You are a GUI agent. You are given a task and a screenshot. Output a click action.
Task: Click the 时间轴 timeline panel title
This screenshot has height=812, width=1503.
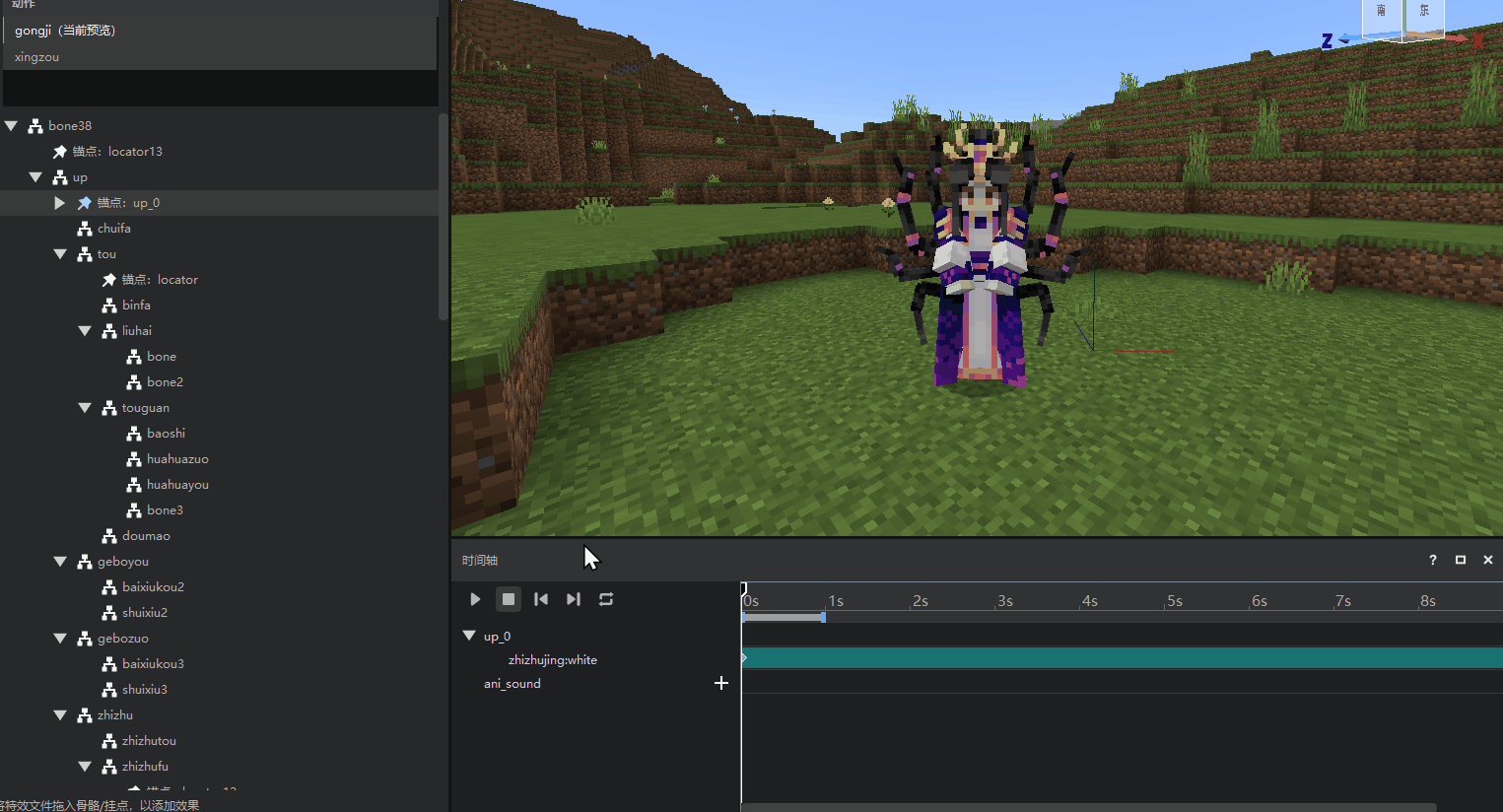click(480, 560)
